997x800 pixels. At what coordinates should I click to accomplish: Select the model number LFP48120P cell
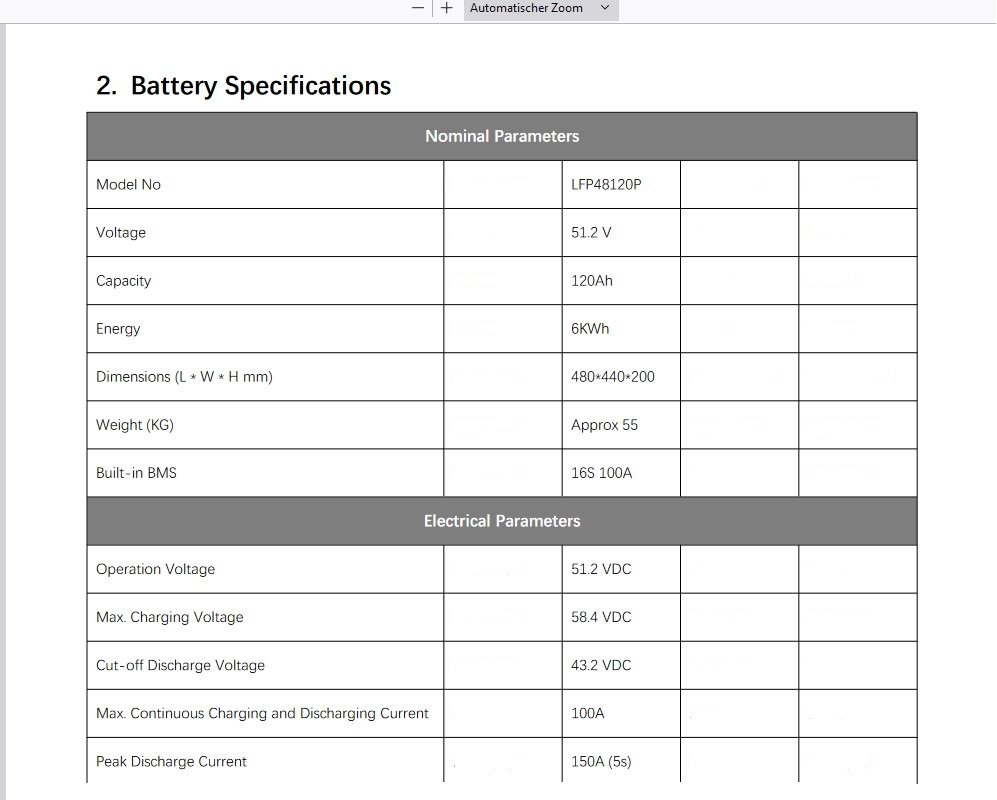[x=605, y=184]
